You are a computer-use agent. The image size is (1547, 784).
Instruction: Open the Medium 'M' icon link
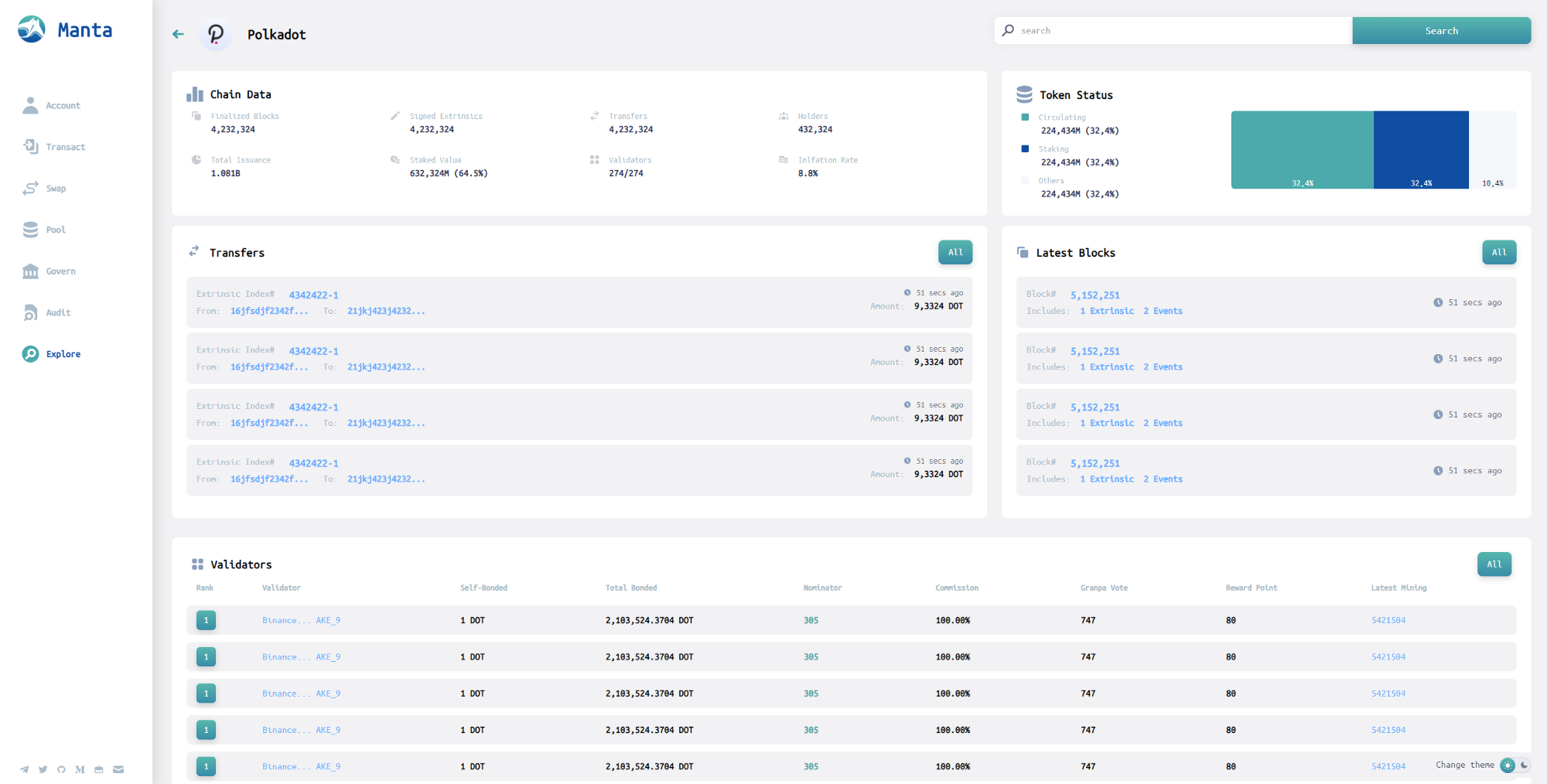(x=80, y=769)
